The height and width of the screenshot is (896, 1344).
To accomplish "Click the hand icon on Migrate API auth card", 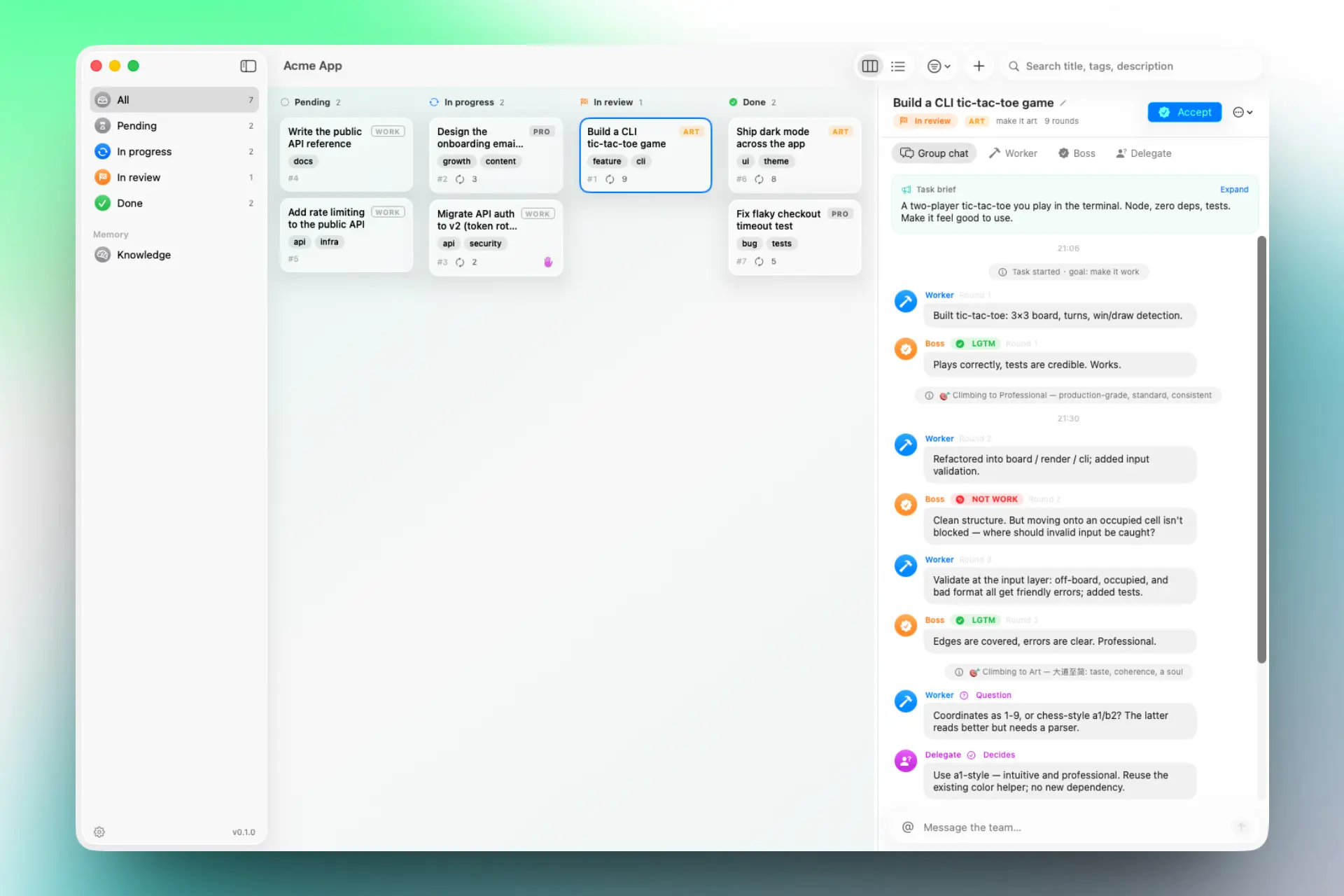I will 548,262.
